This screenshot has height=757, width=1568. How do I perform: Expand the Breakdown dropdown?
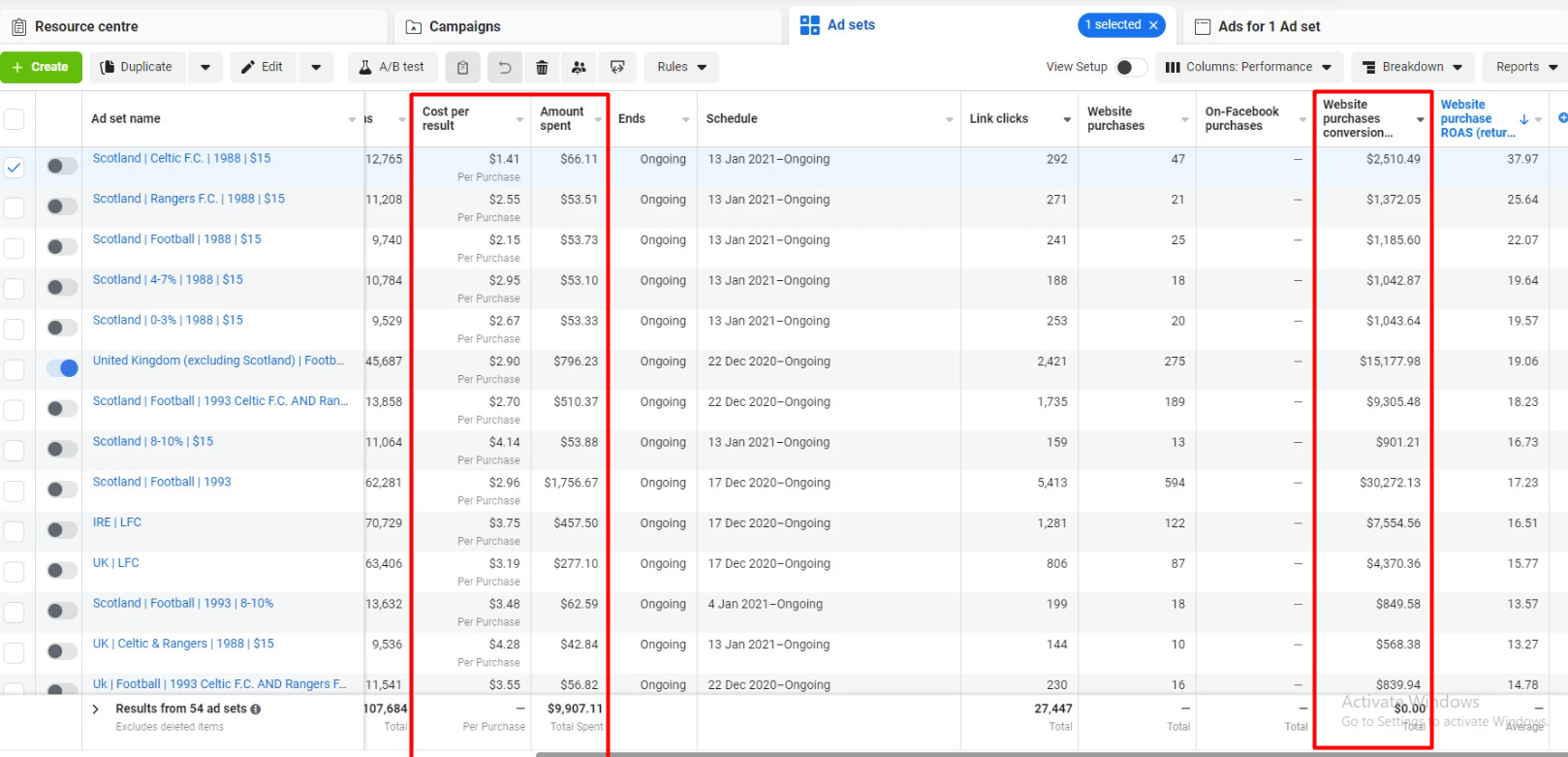1412,67
